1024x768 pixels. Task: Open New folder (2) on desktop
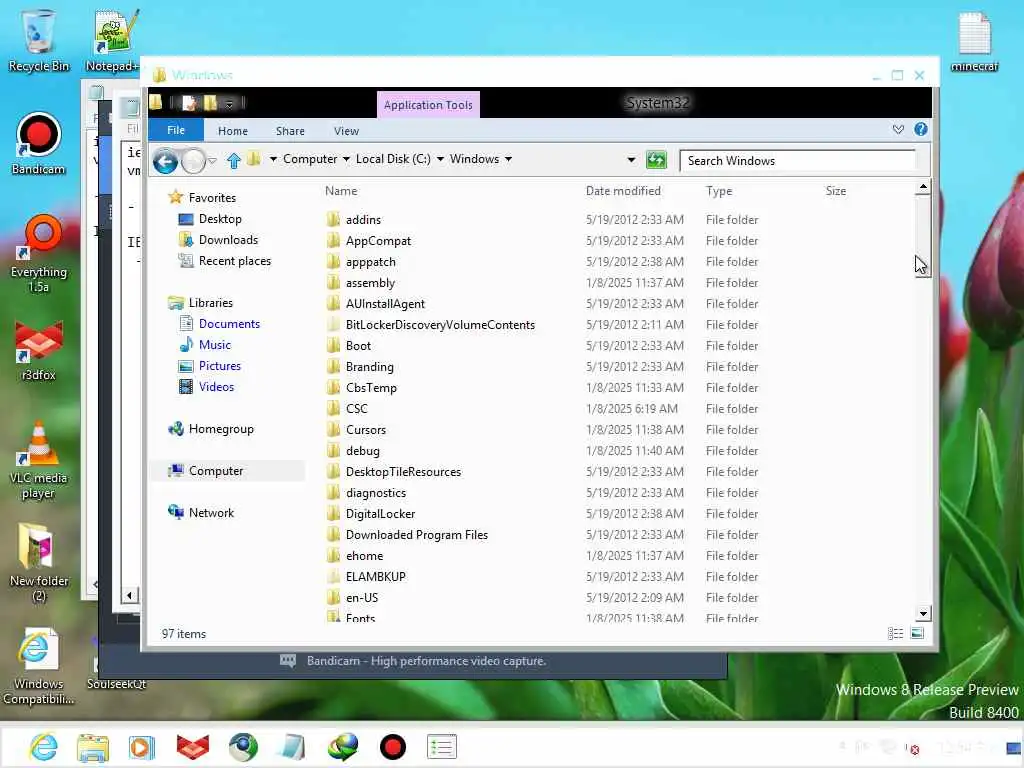(x=39, y=563)
